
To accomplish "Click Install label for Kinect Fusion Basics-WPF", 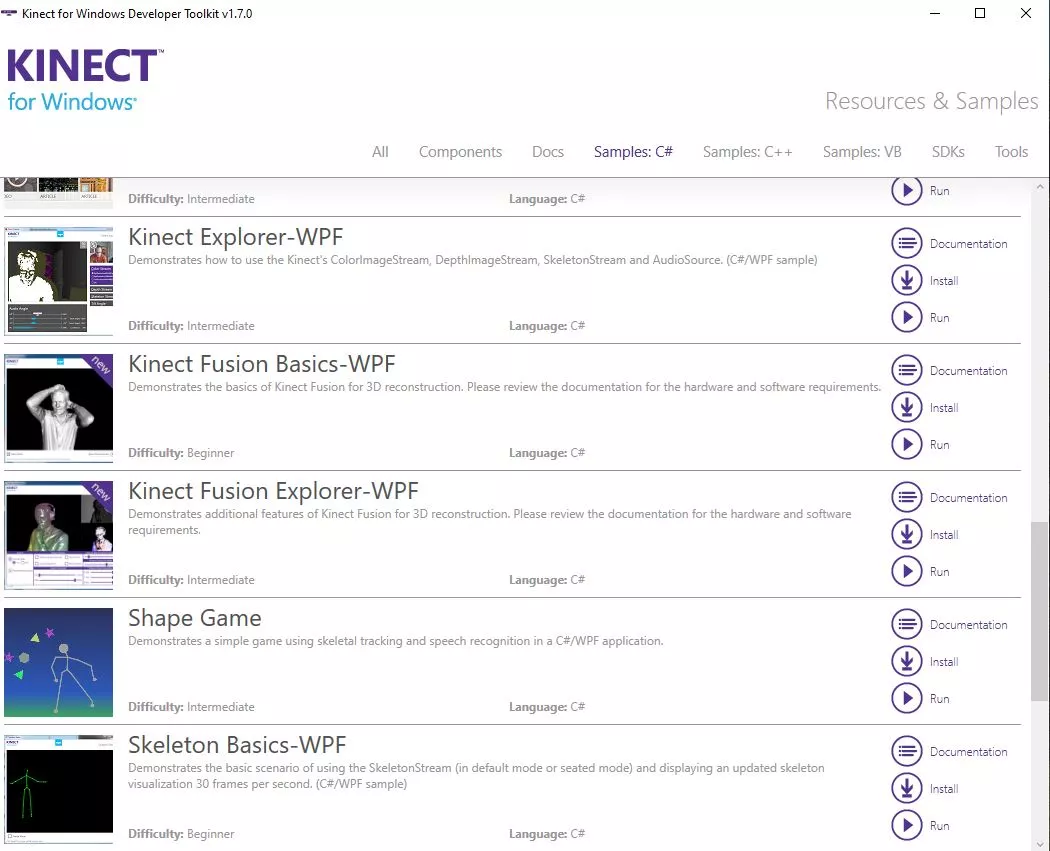I will click(x=944, y=408).
